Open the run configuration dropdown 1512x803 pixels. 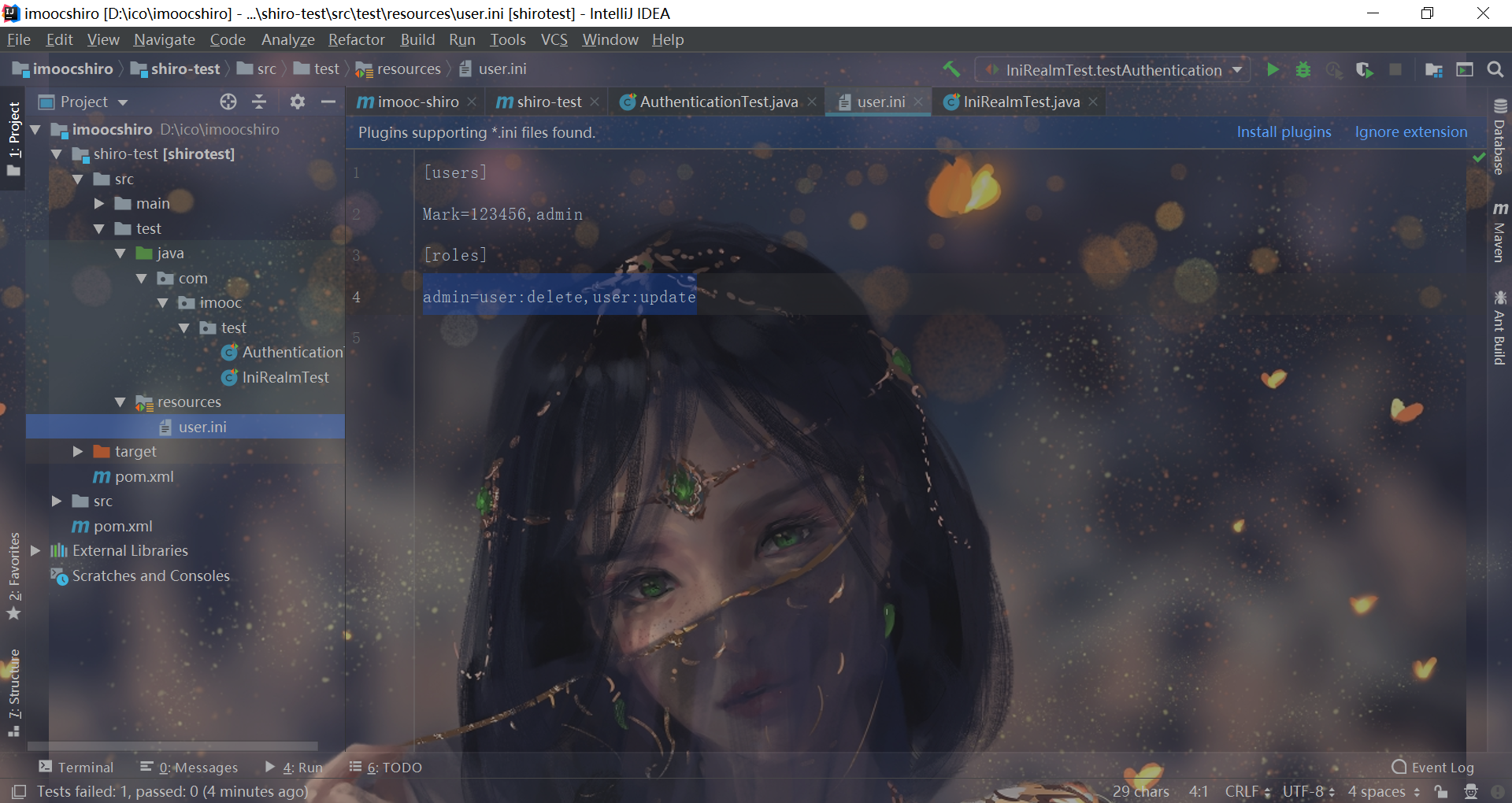click(1112, 69)
